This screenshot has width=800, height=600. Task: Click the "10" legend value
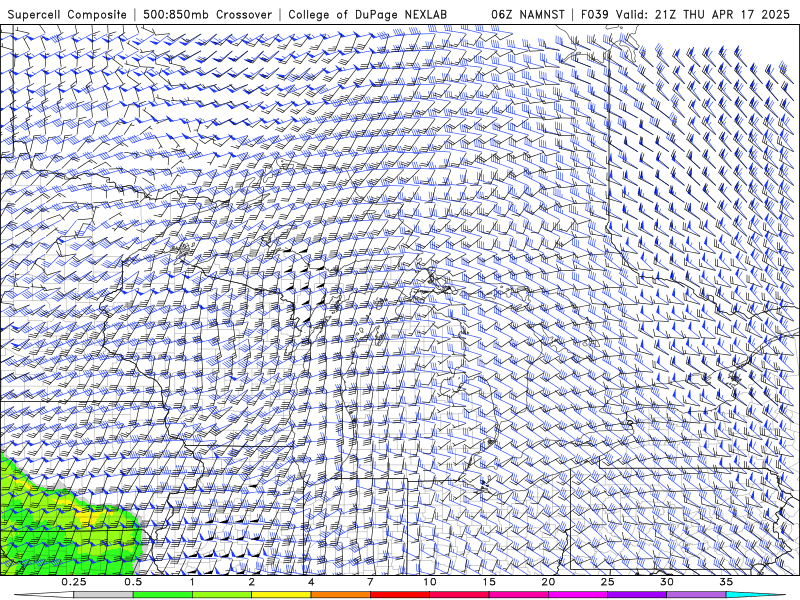430,582
